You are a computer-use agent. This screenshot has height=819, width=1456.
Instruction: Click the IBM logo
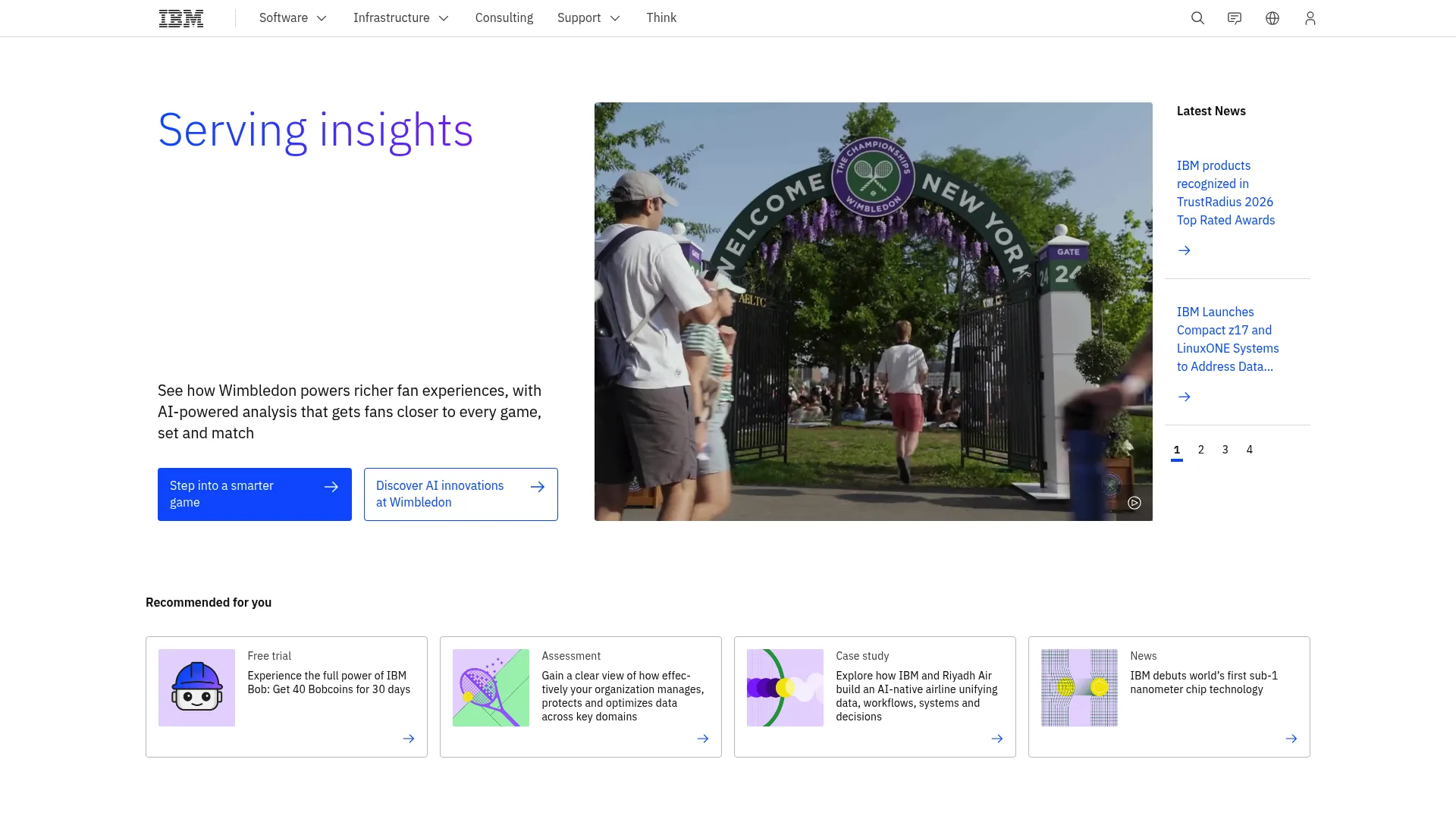click(x=181, y=18)
